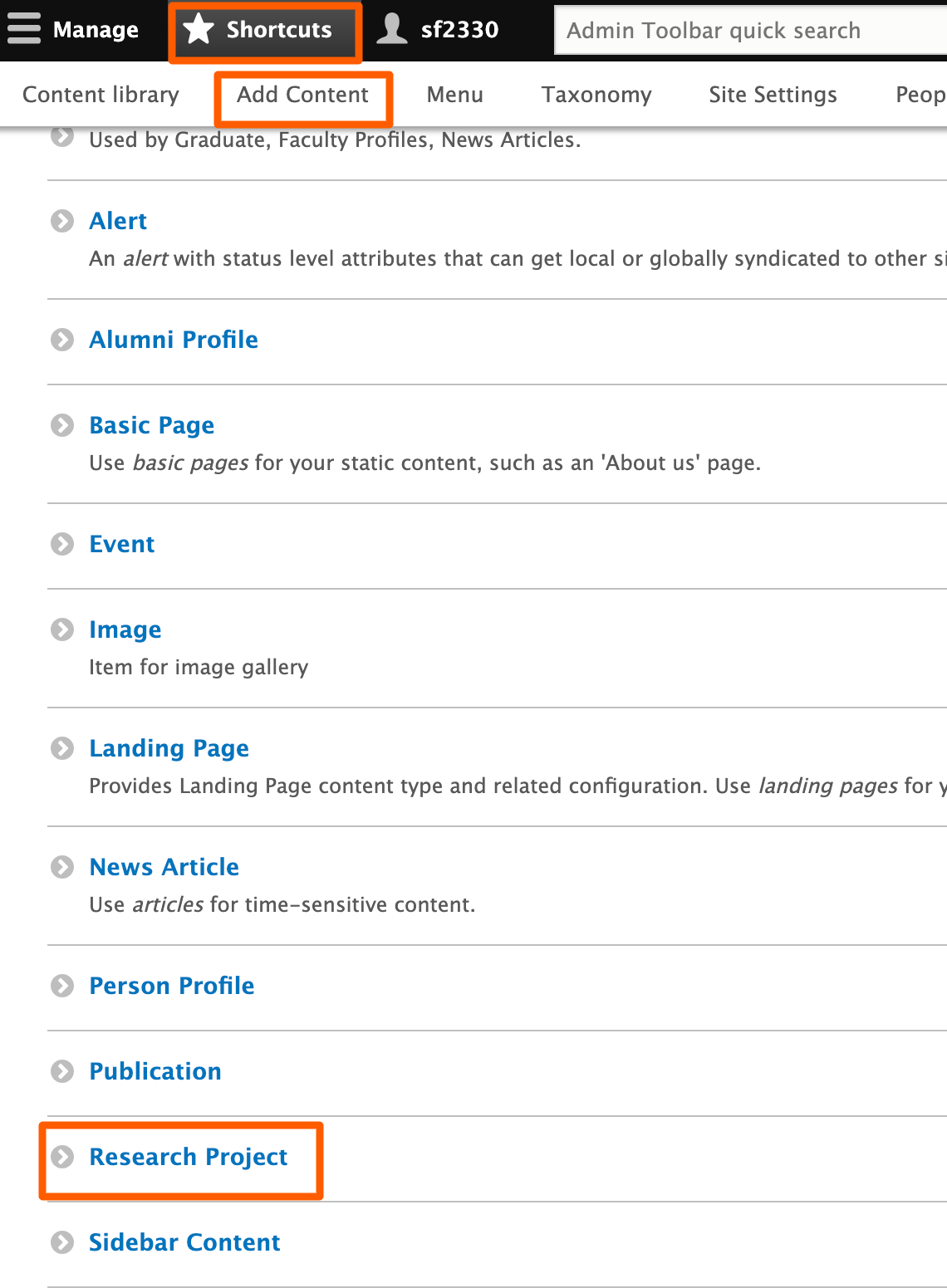Click the arrow icon next to Research Project

pyautogui.click(x=62, y=1157)
